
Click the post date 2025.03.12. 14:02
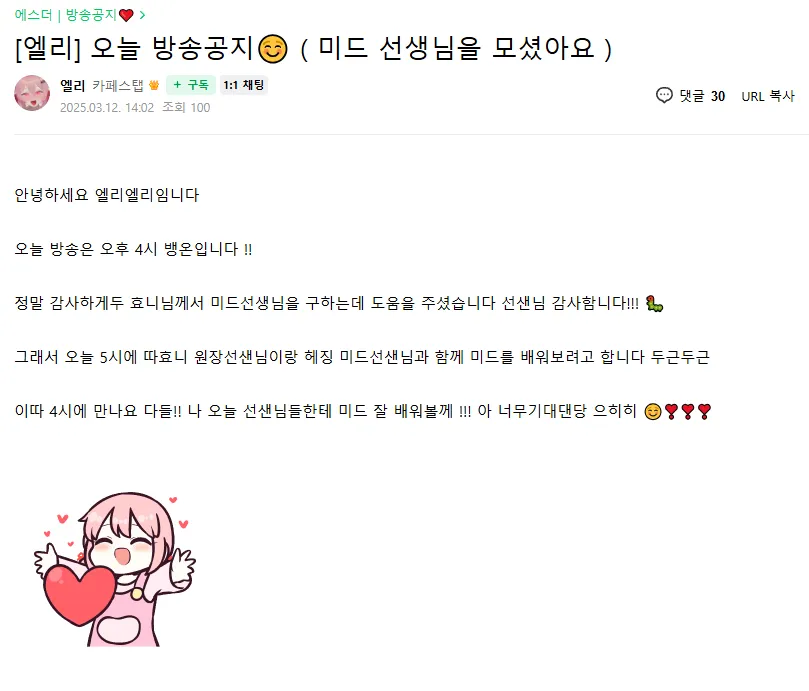[107, 107]
